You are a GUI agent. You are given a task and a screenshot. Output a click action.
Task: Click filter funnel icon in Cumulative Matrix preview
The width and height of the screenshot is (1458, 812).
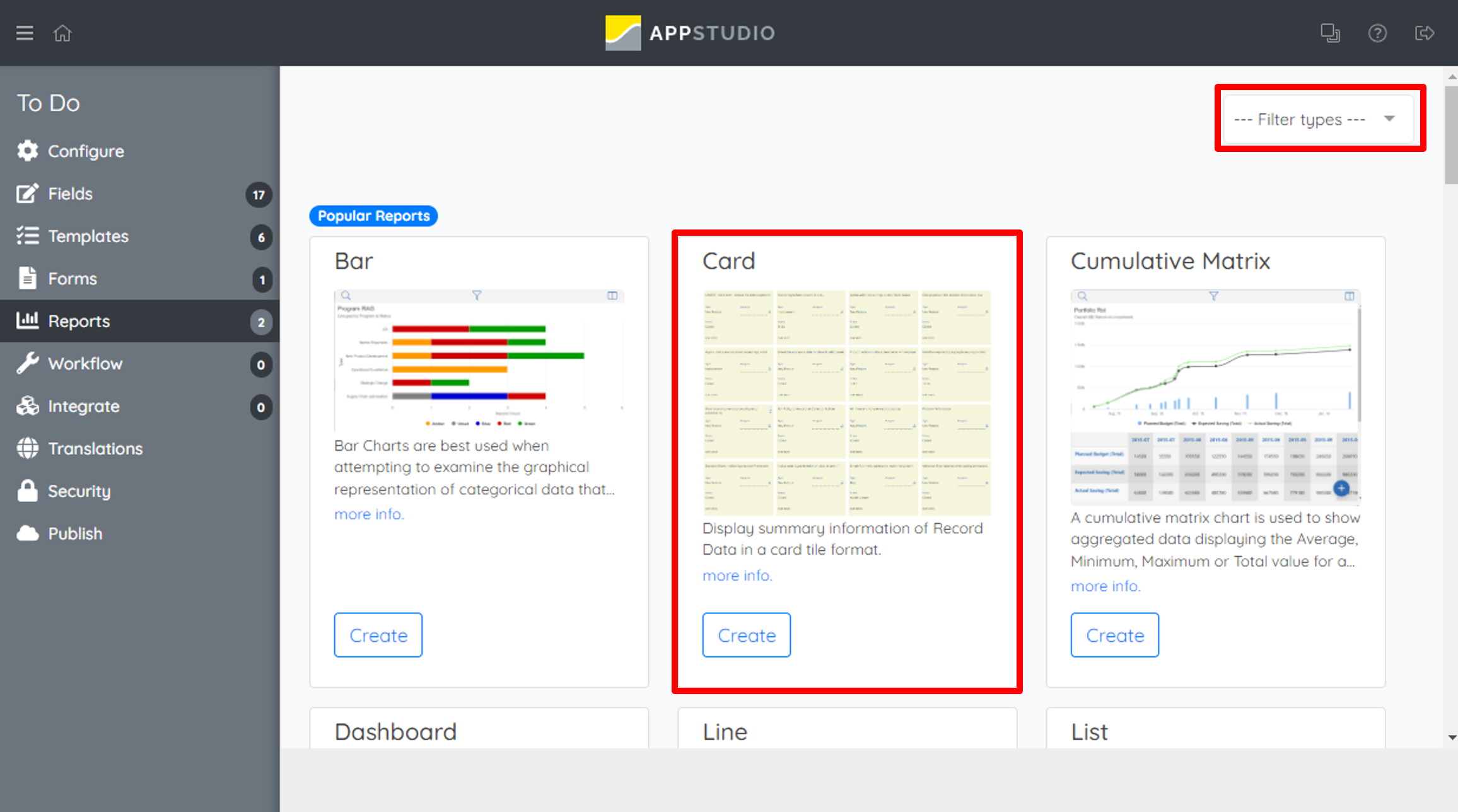coord(1213,296)
